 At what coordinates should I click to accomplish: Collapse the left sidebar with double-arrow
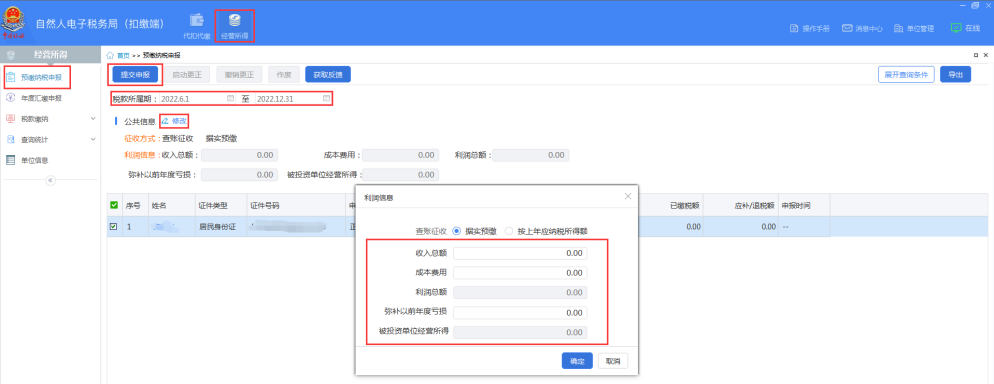(x=51, y=181)
